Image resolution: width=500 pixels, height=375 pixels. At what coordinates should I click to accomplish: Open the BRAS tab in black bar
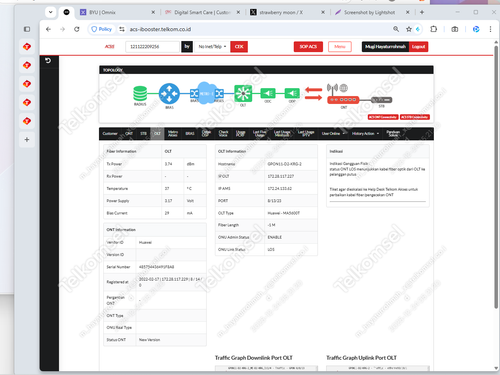pos(190,134)
